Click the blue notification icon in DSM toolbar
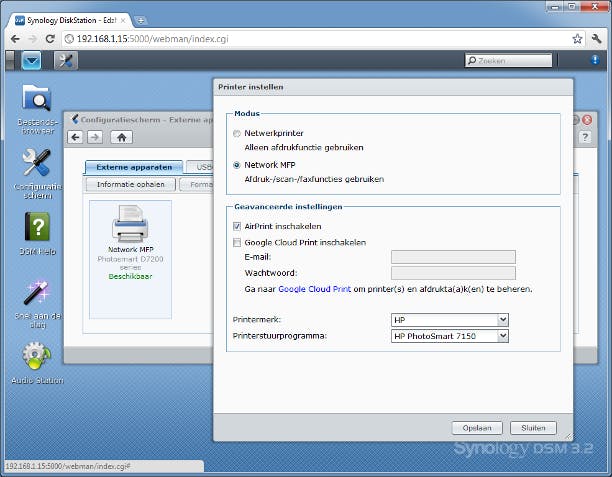This screenshot has width=612, height=477. 595,60
